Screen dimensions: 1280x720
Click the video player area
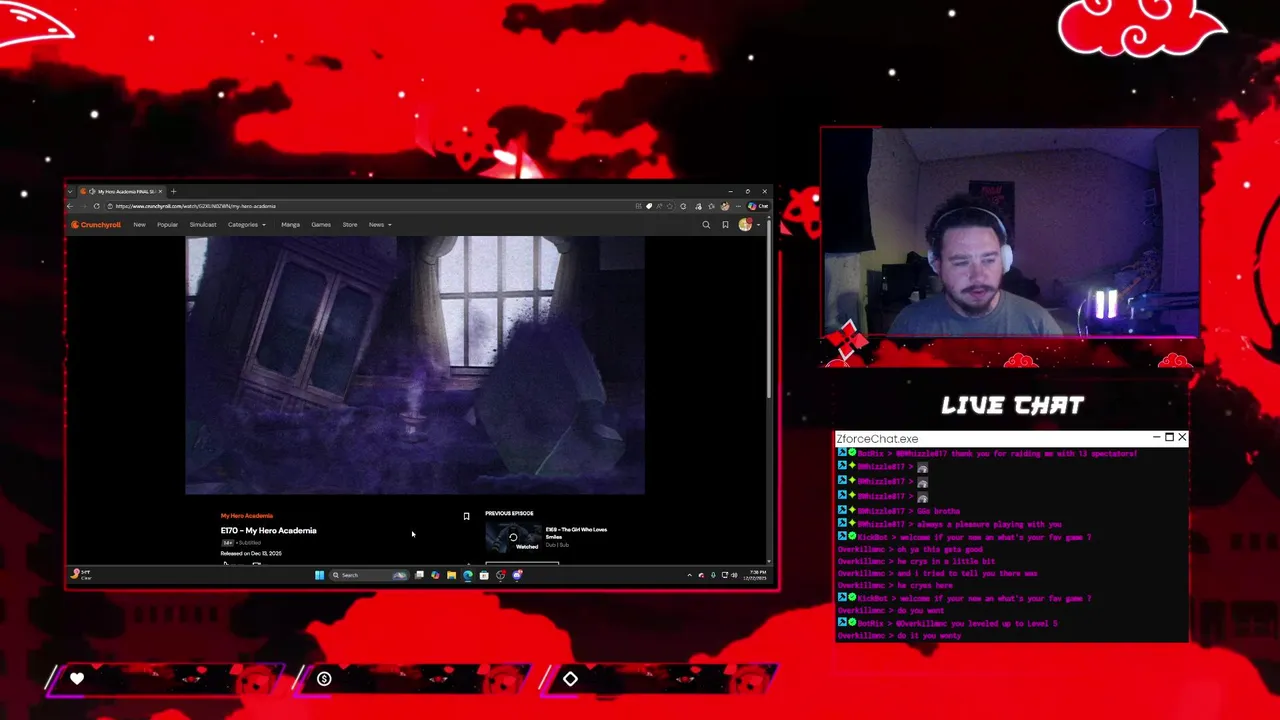pos(415,366)
